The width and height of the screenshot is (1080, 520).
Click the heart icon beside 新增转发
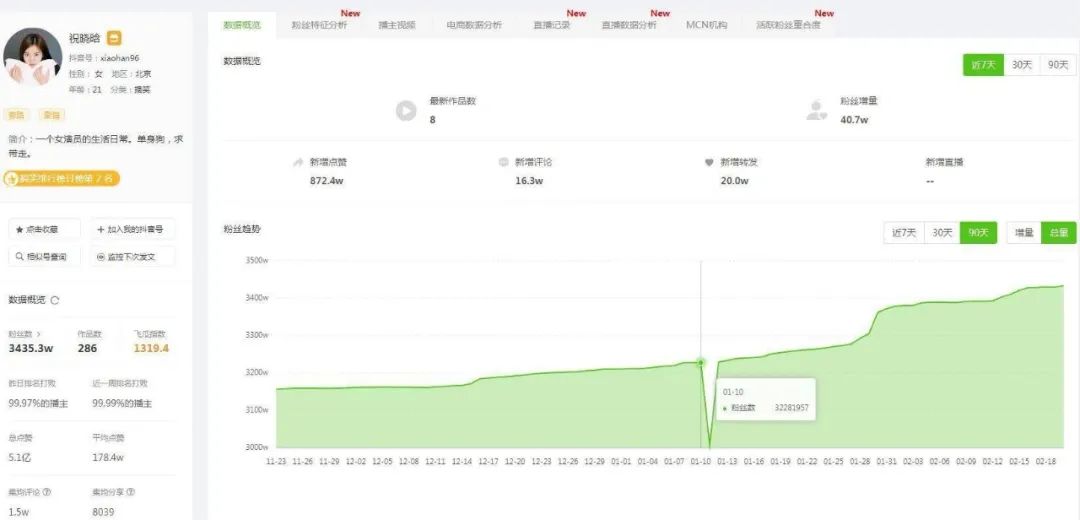click(709, 162)
